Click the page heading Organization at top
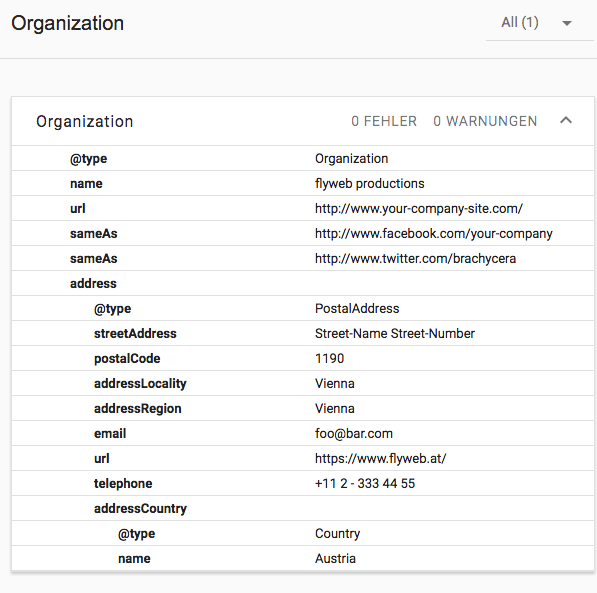Image resolution: width=597 pixels, height=593 pixels. tap(67, 23)
